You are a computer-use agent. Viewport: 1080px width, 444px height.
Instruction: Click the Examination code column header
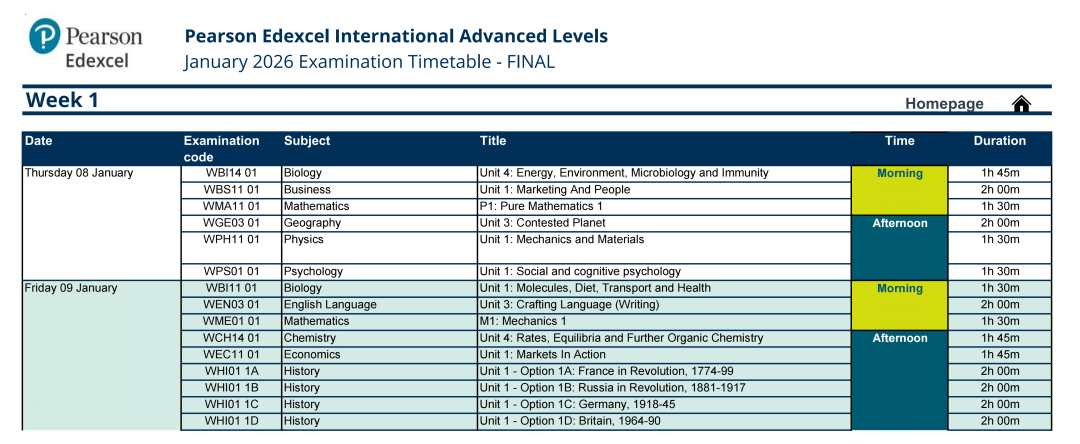coord(221,149)
